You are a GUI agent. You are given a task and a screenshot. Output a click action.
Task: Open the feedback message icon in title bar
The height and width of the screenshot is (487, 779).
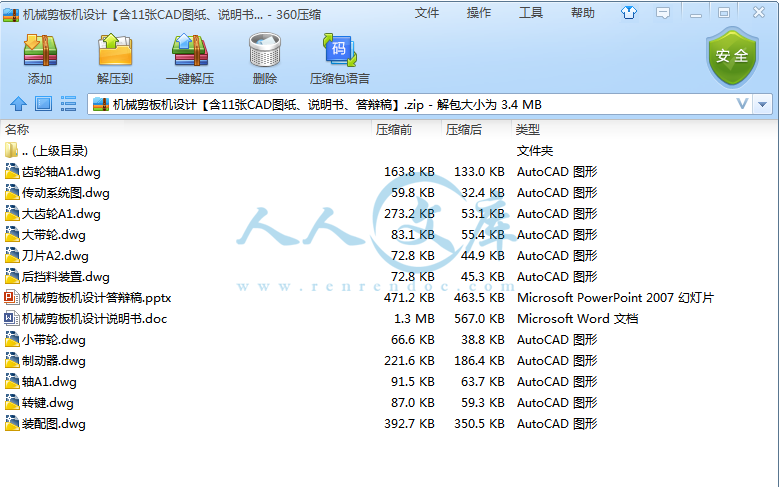pyautogui.click(x=663, y=13)
